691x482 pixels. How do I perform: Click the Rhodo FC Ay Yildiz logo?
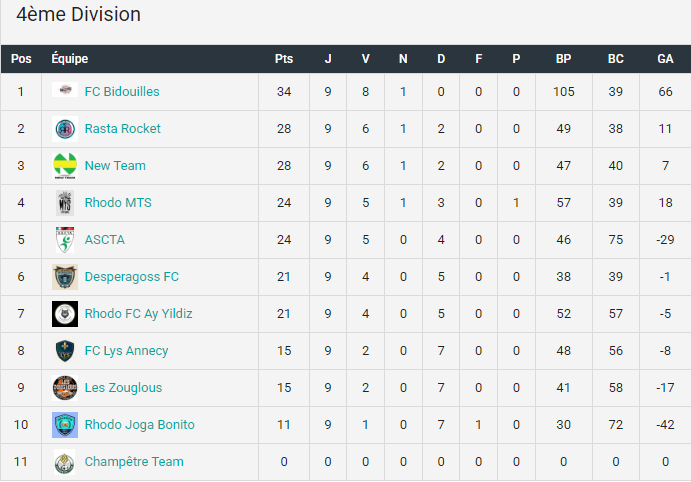65,314
